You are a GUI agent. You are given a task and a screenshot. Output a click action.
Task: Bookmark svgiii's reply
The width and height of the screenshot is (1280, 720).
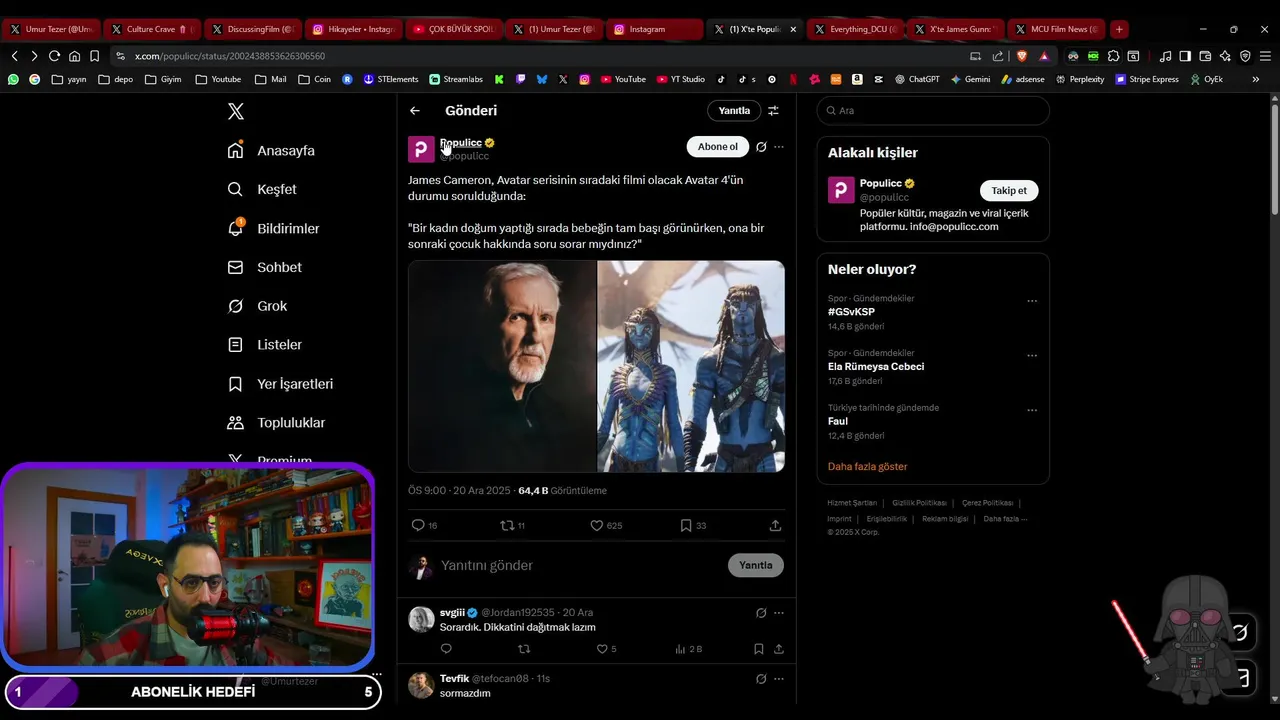(x=759, y=649)
